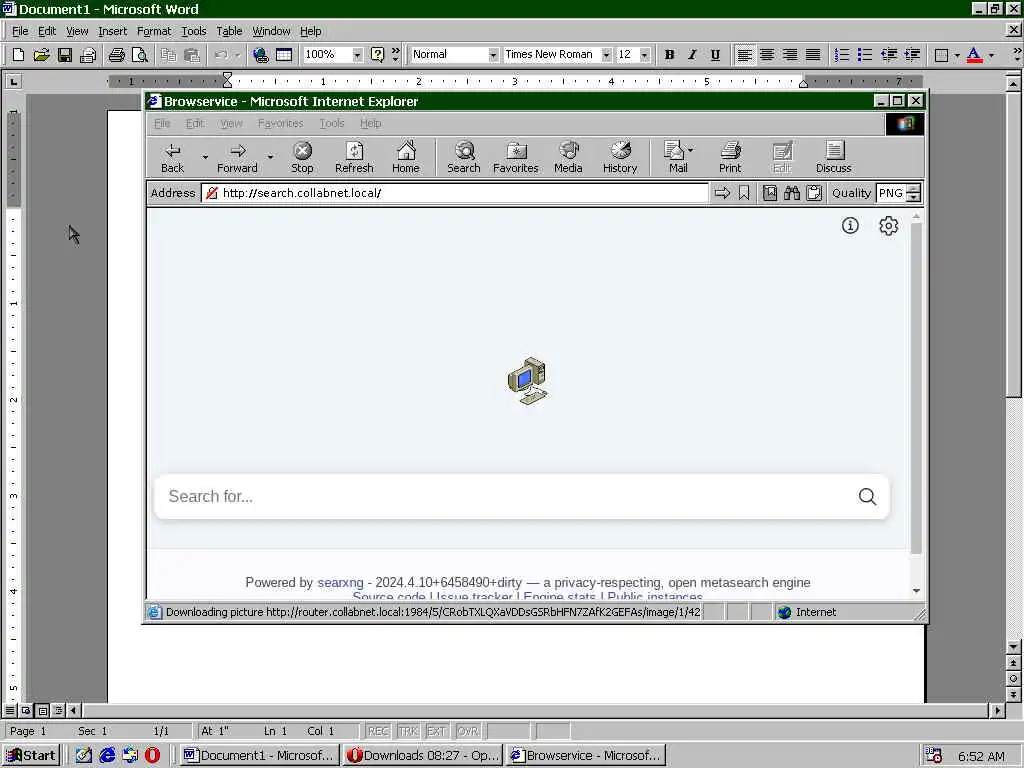Open the font size 12 dropdown
The image size is (1024, 768).
click(x=645, y=55)
